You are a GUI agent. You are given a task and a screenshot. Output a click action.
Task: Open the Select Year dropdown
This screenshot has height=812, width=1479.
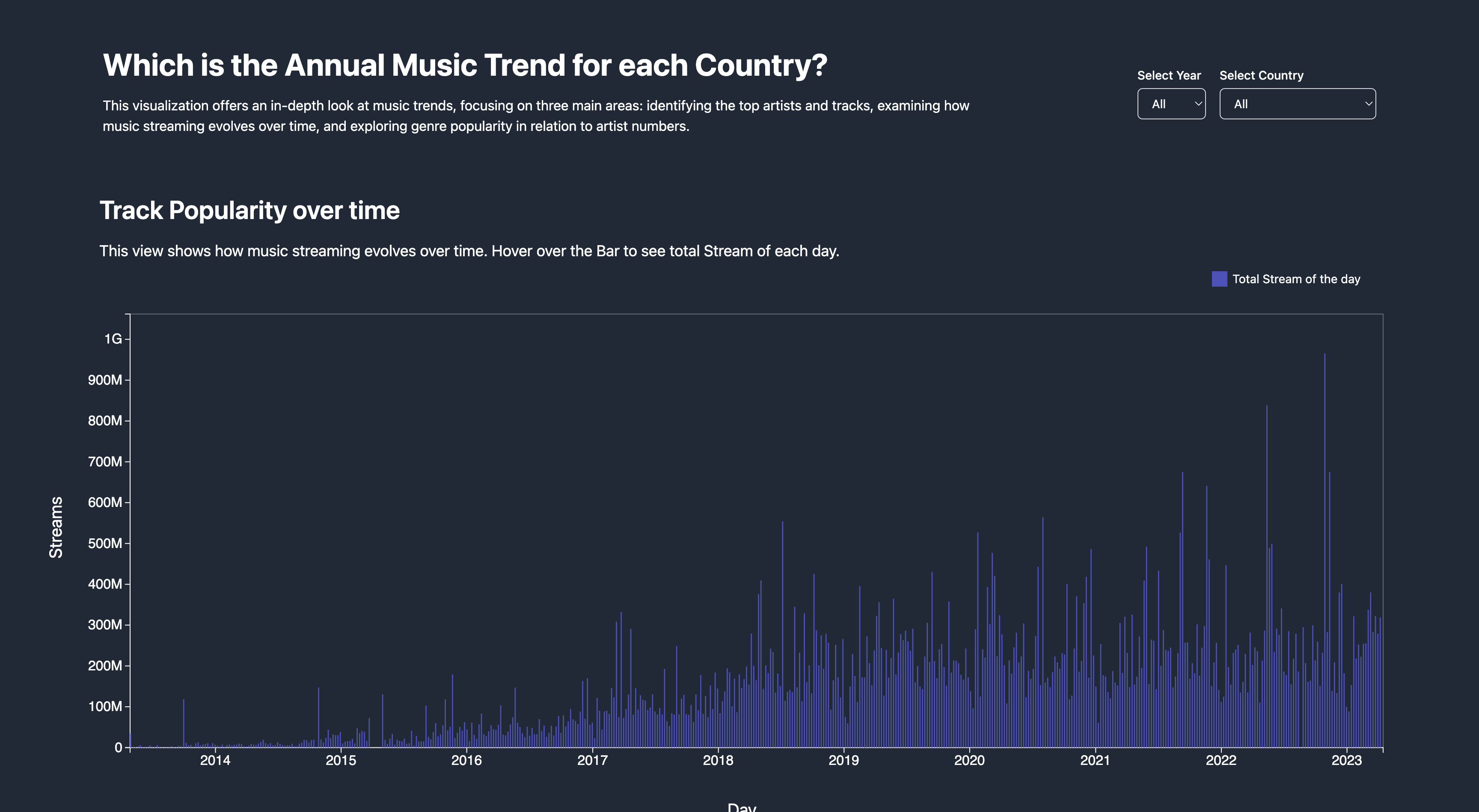coord(1171,104)
